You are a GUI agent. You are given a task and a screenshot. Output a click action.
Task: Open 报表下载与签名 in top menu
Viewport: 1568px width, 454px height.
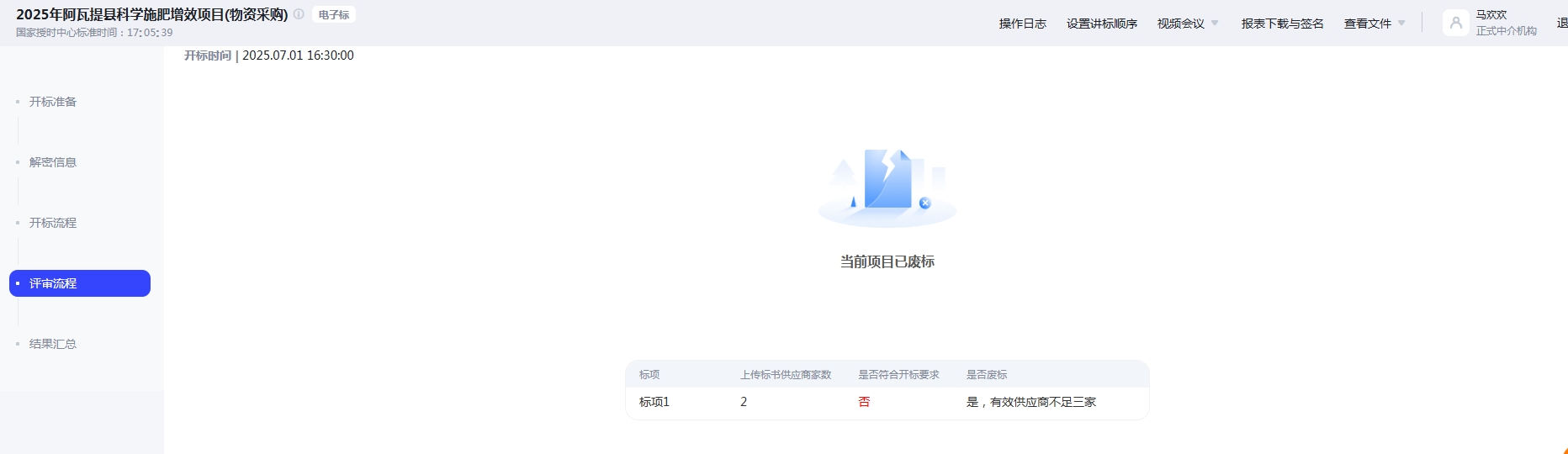1283,24
